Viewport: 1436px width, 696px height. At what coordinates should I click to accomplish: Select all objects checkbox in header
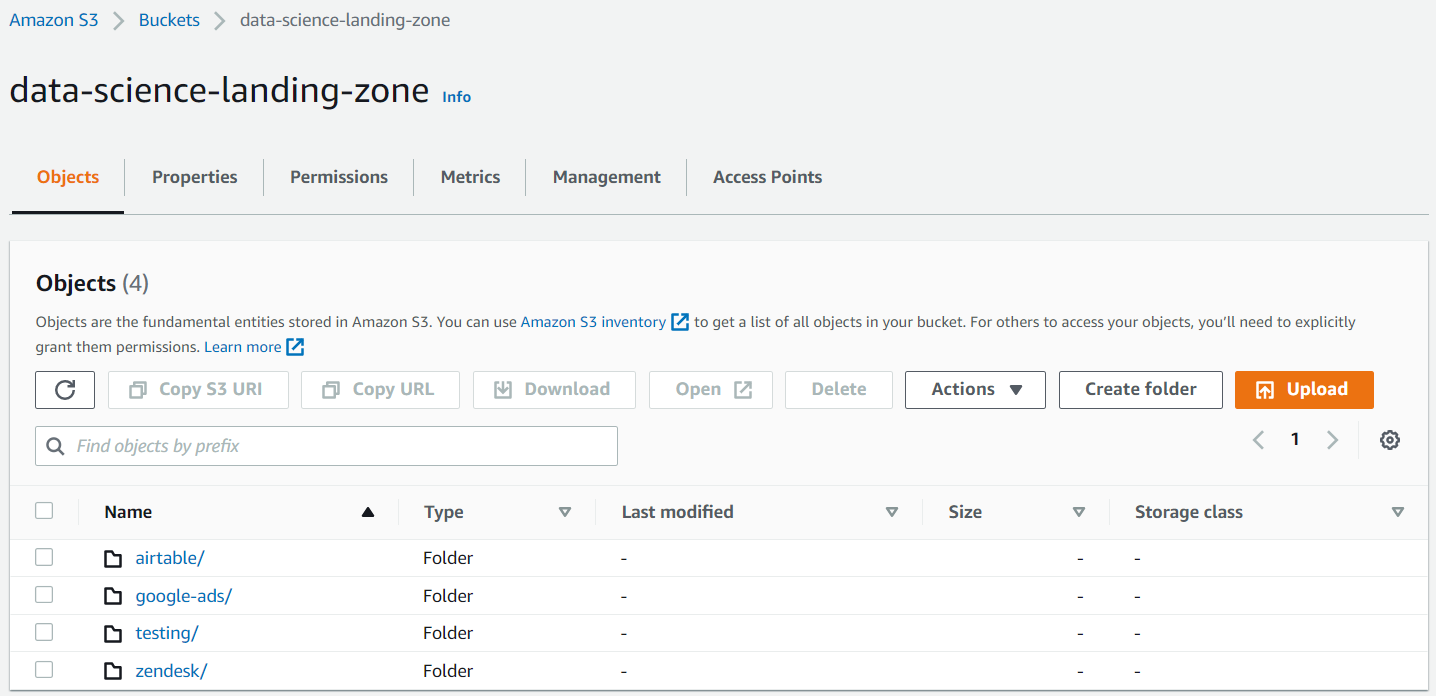[x=44, y=511]
